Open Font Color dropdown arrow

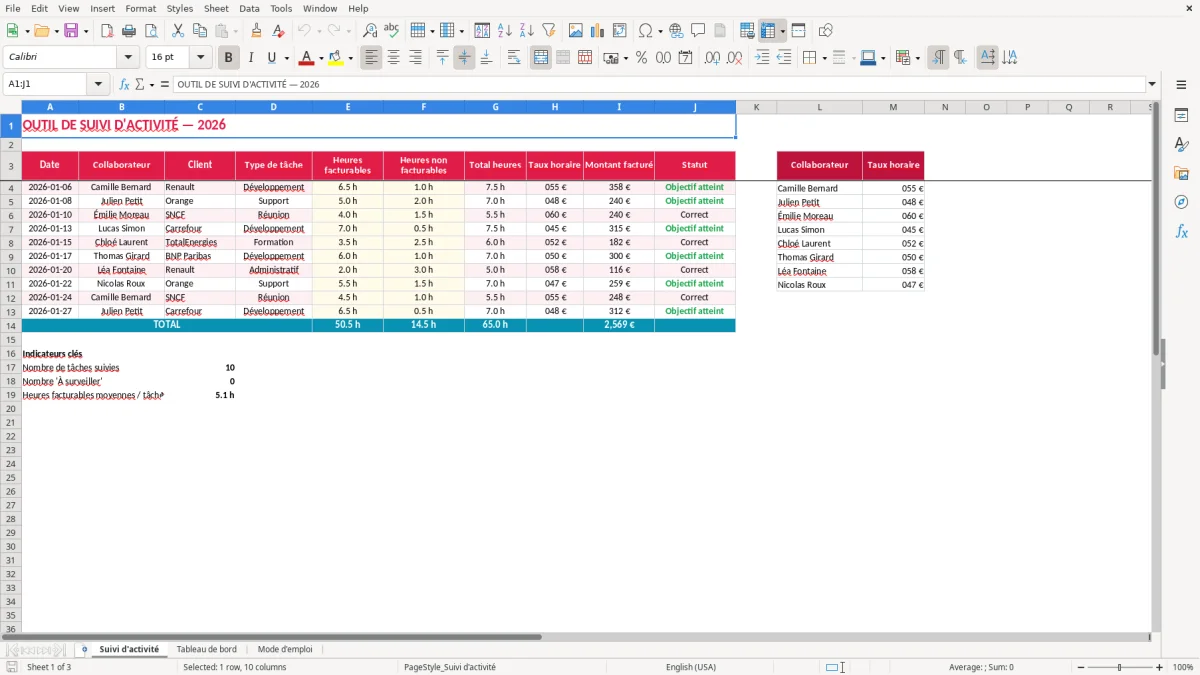(320, 58)
